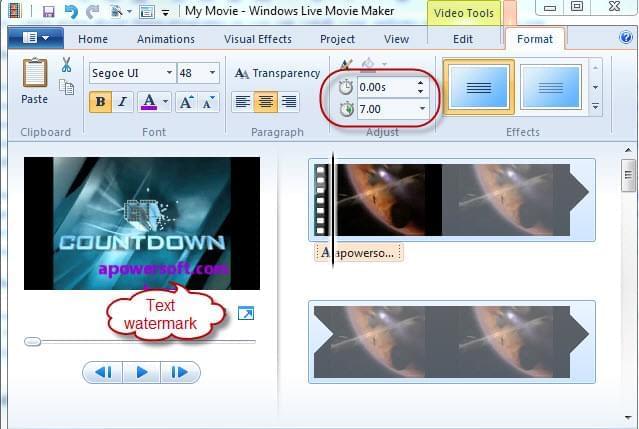Select center text alignment

[x=265, y=101]
